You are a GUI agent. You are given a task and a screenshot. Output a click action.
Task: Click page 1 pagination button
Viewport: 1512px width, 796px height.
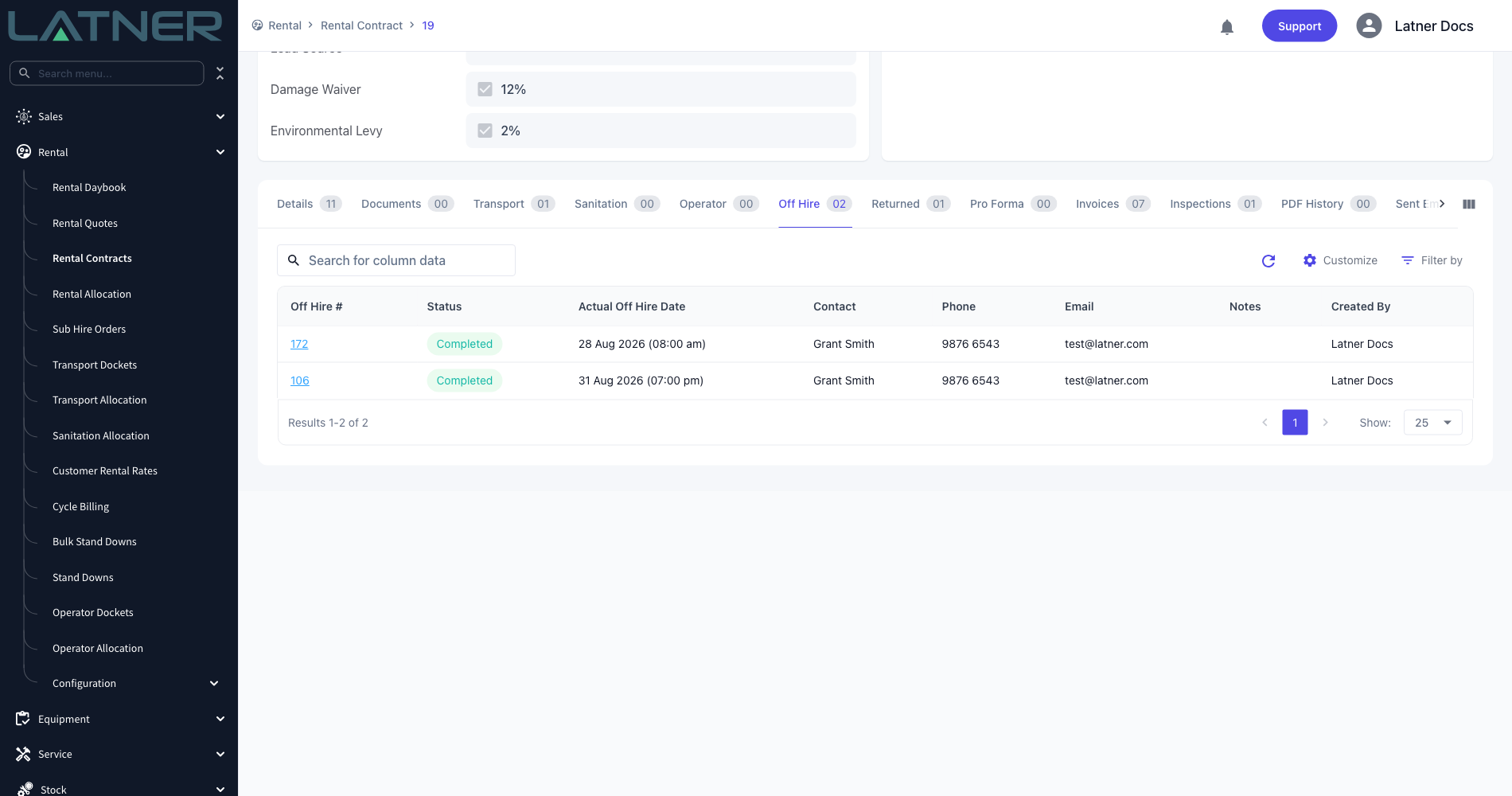(1295, 423)
